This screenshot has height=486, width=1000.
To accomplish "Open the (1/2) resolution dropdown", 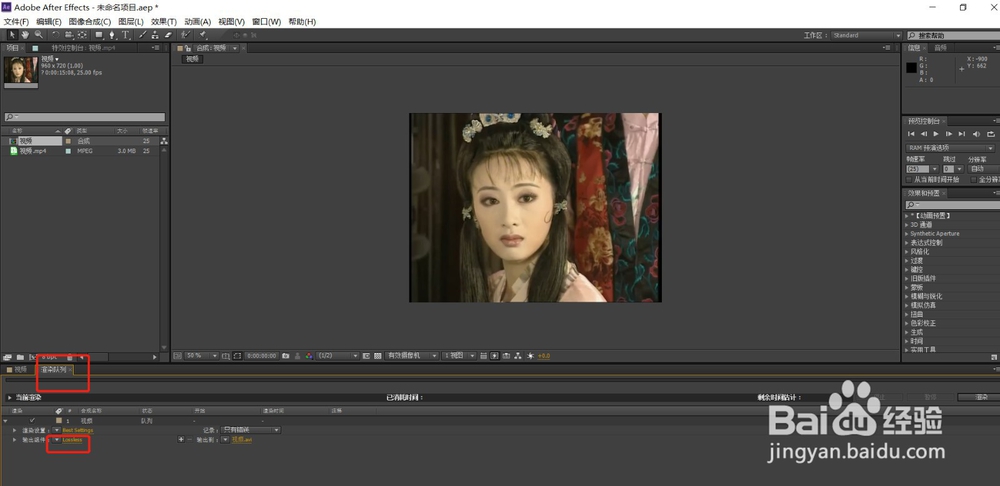I will click(x=339, y=356).
